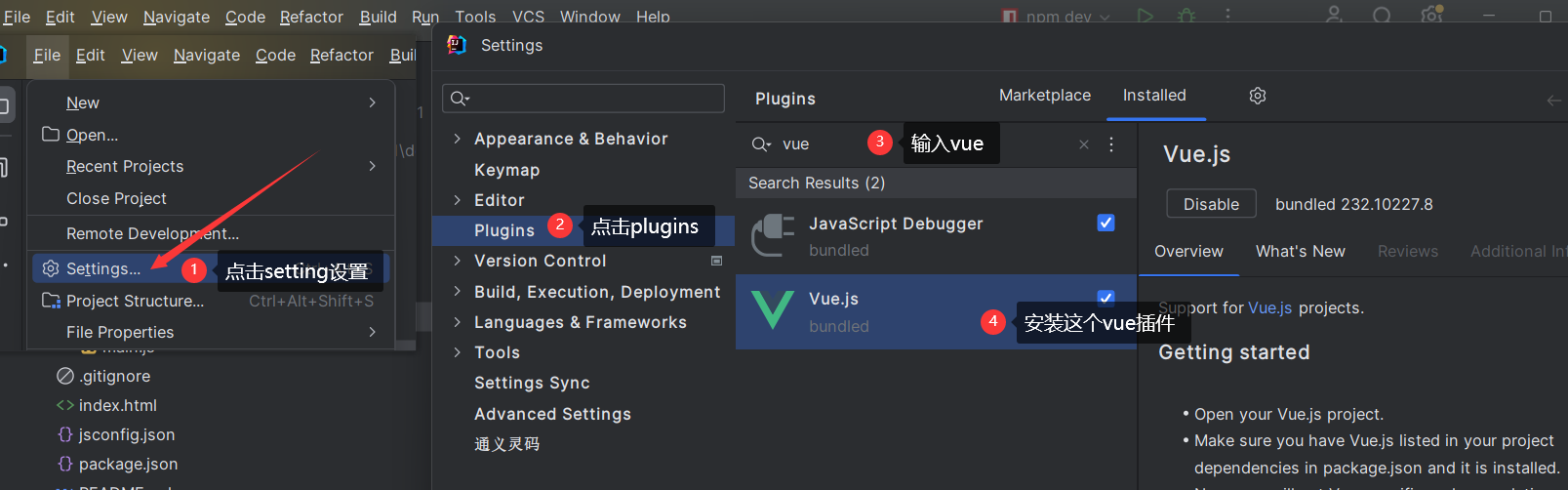Viewport: 1568px width, 490px height.
Task: Choose Close Project from File menu
Action: click(116, 198)
